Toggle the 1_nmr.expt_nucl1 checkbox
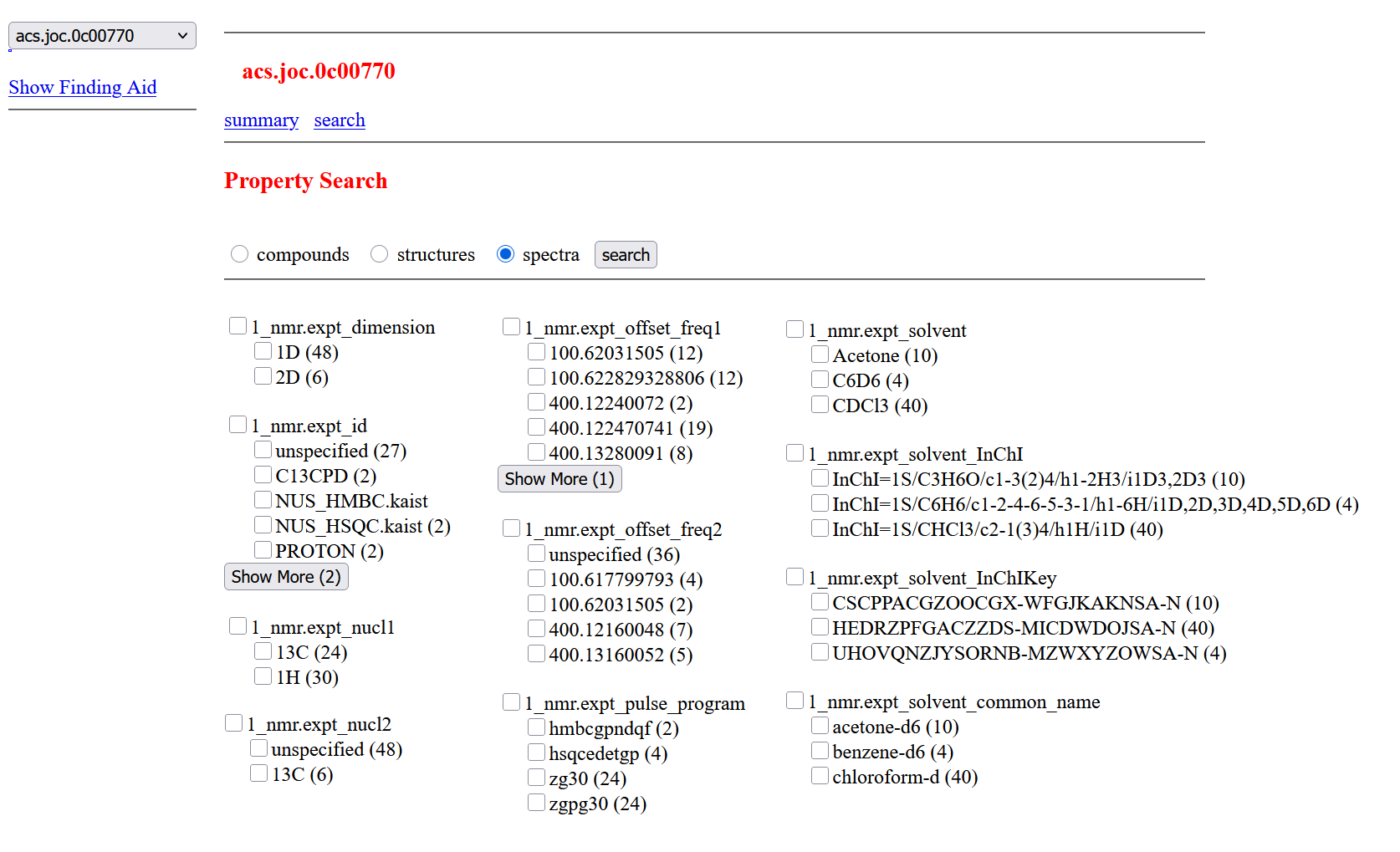Viewport: 1400px width, 852px height. click(238, 626)
